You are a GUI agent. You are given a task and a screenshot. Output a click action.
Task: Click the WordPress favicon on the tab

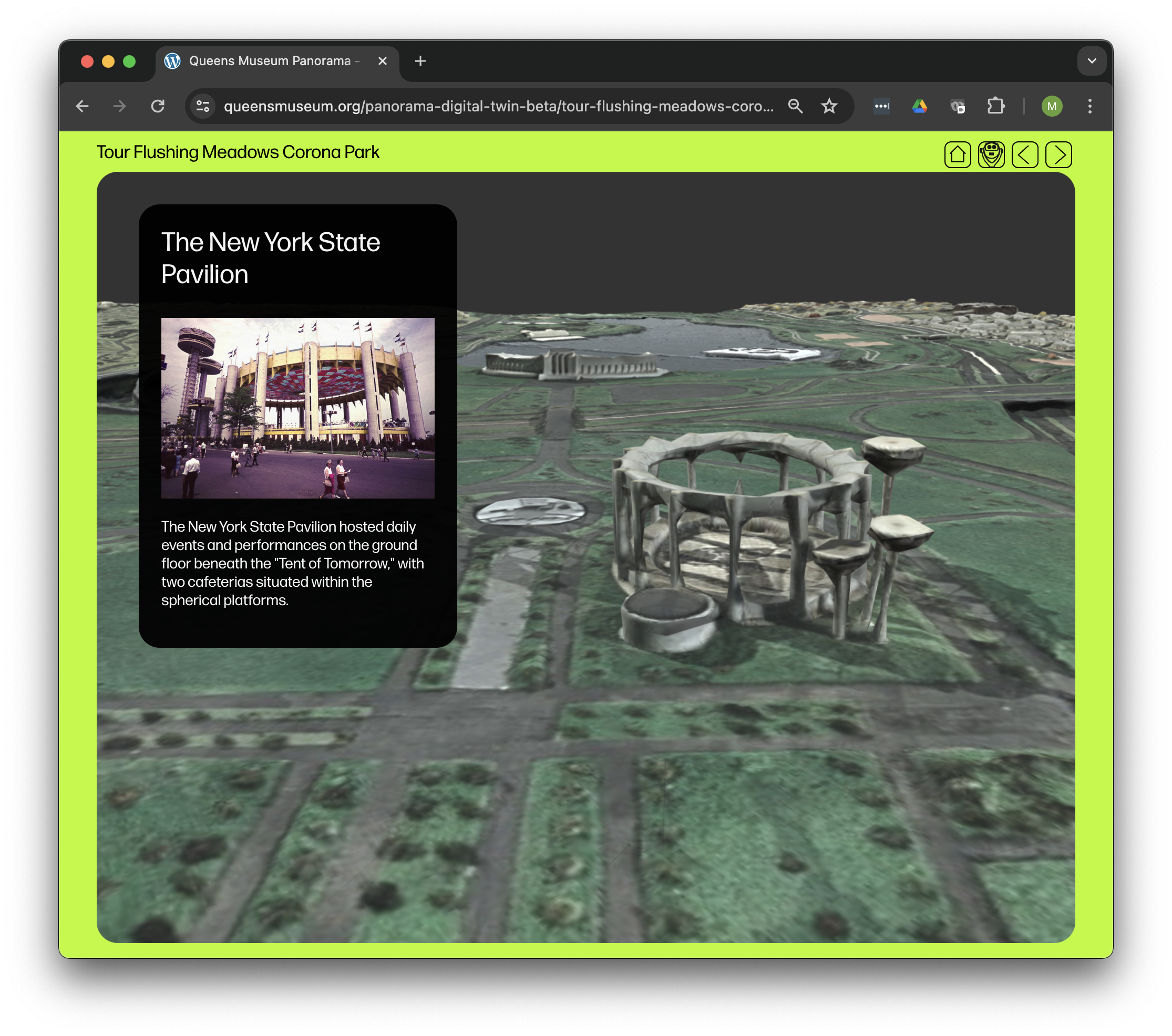[172, 61]
